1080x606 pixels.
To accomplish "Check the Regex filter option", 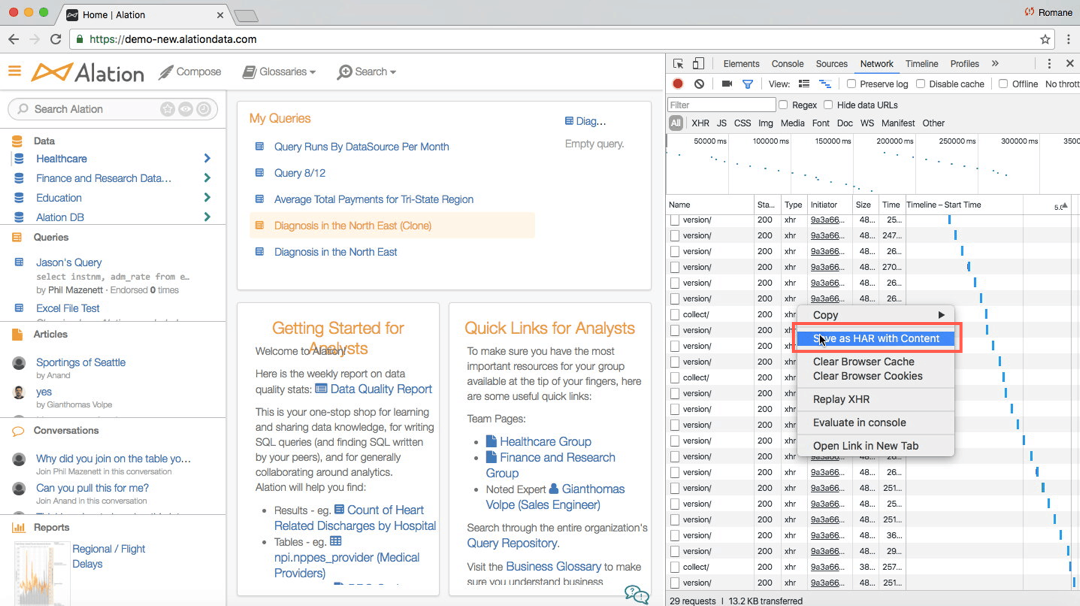I will tap(783, 105).
